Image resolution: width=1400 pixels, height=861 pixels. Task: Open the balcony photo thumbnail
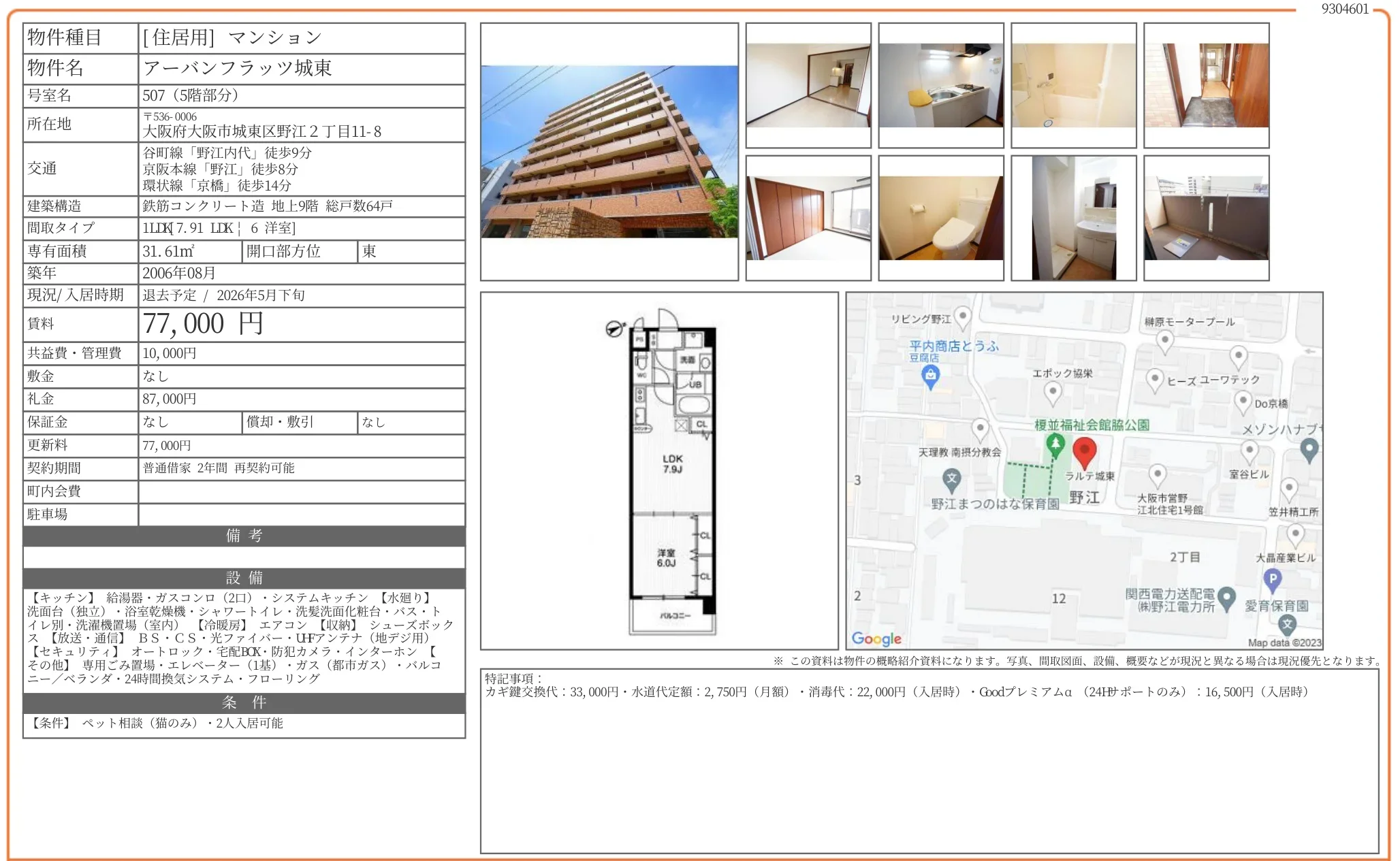tap(1206, 218)
